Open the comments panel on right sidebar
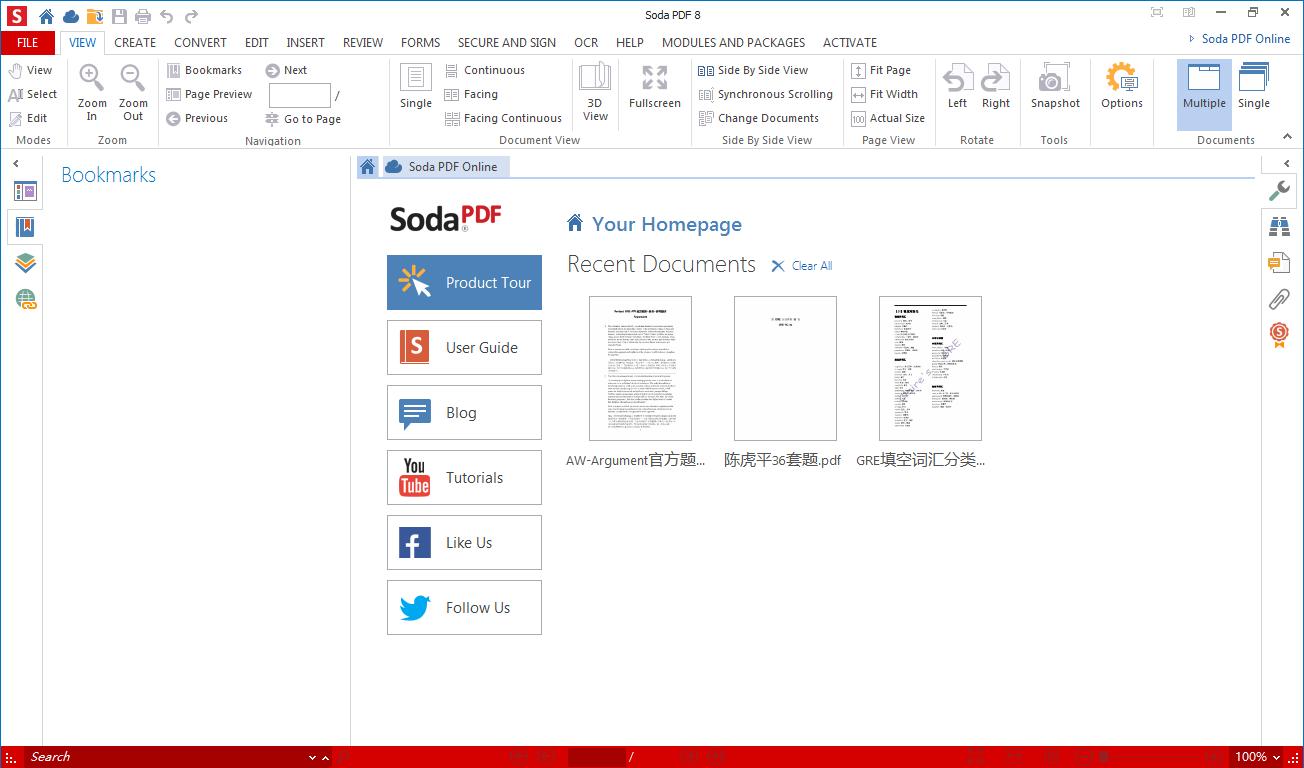The width and height of the screenshot is (1304, 768). [x=1279, y=263]
